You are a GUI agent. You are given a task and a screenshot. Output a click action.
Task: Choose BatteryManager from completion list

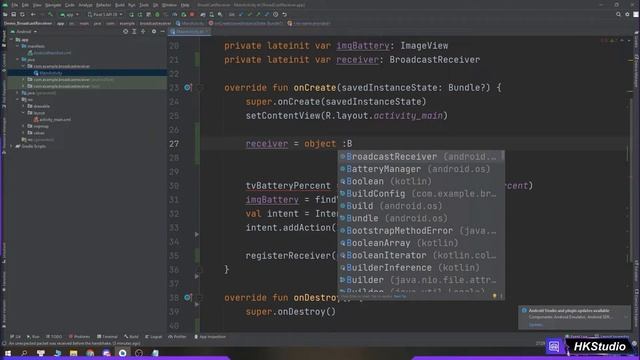421,169
